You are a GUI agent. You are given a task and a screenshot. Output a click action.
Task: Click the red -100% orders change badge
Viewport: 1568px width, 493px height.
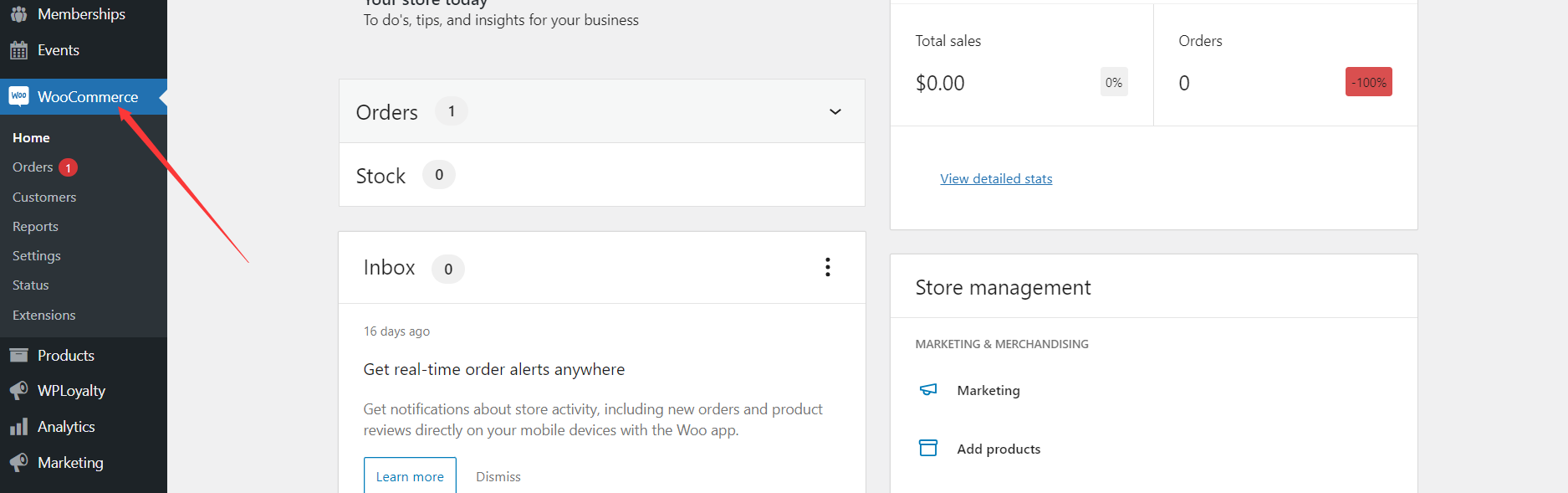1369,82
